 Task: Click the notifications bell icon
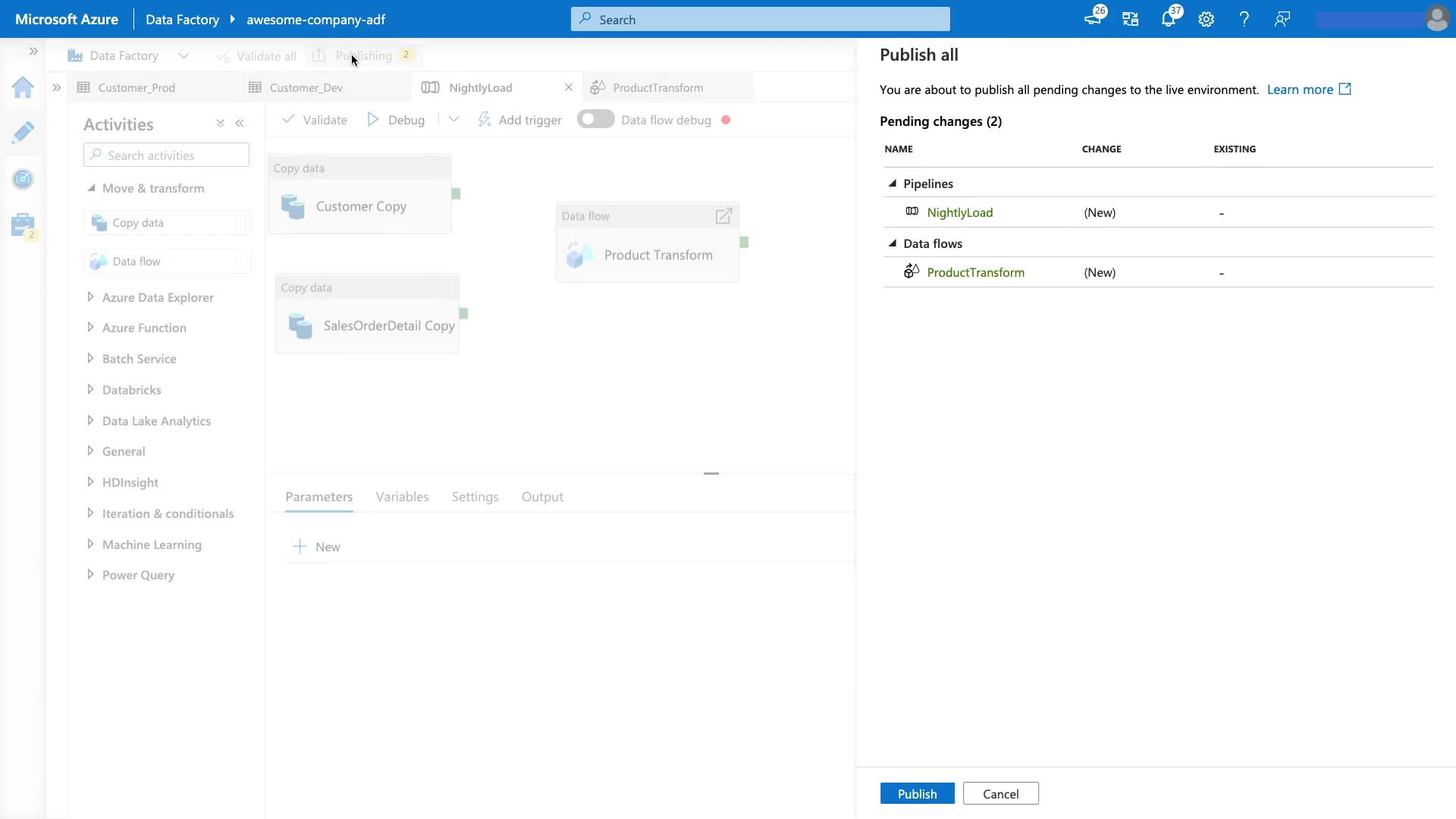1168,20
